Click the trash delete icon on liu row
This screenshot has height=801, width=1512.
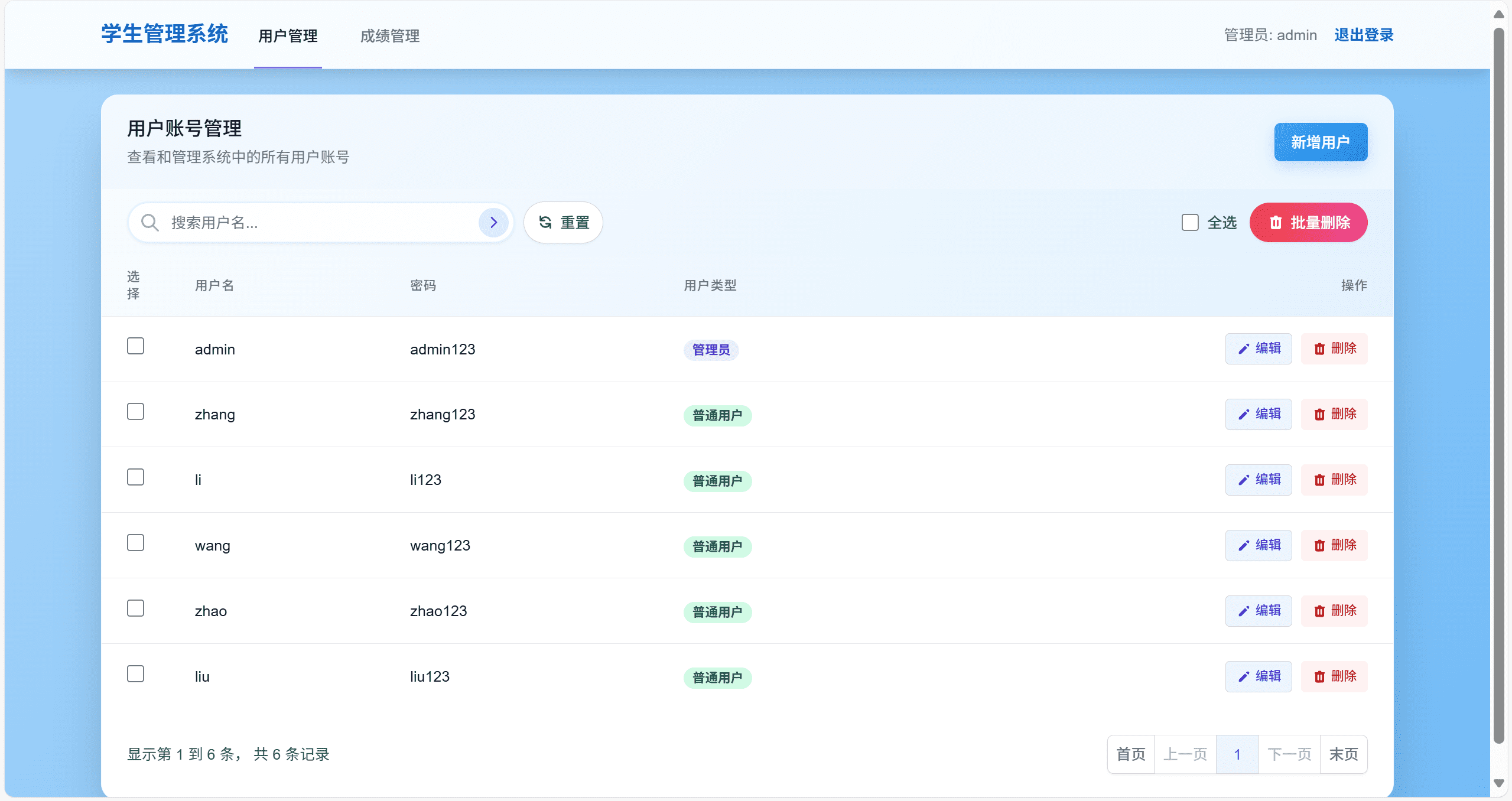point(1319,676)
